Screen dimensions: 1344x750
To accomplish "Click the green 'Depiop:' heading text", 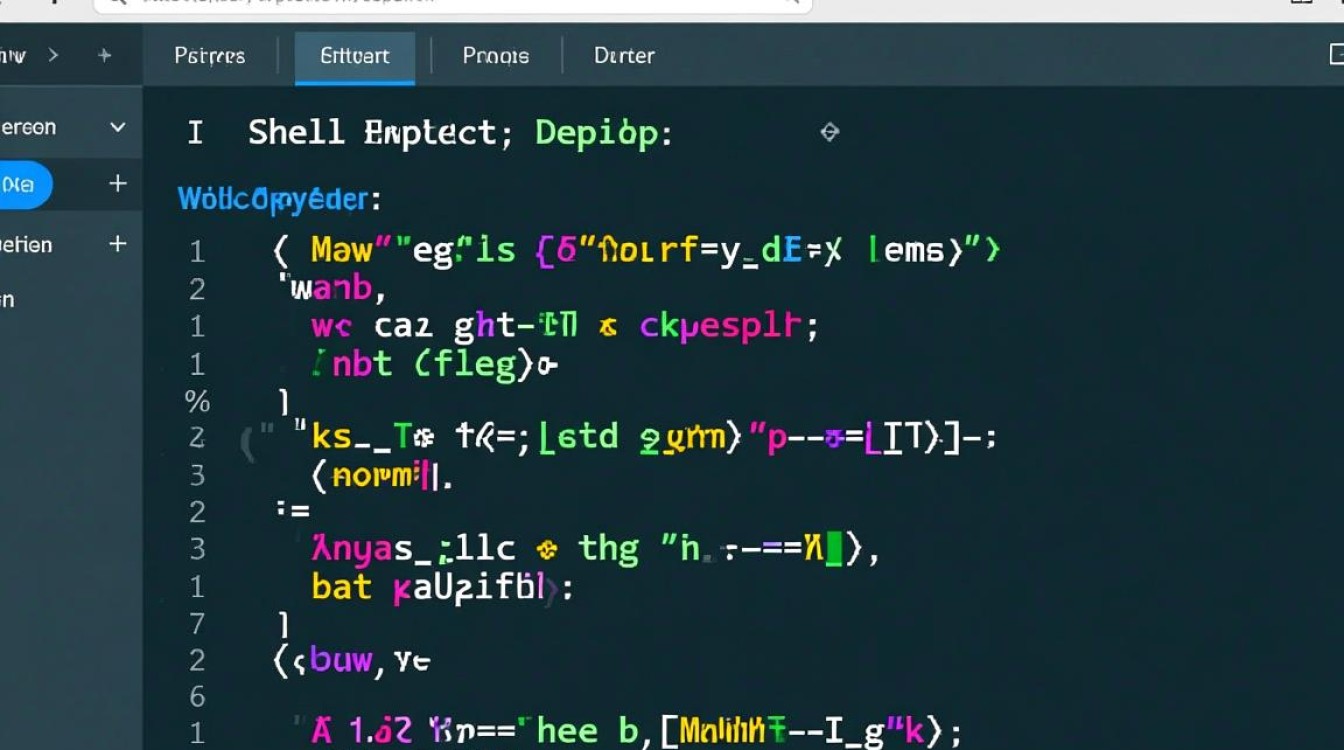I will coord(603,133).
